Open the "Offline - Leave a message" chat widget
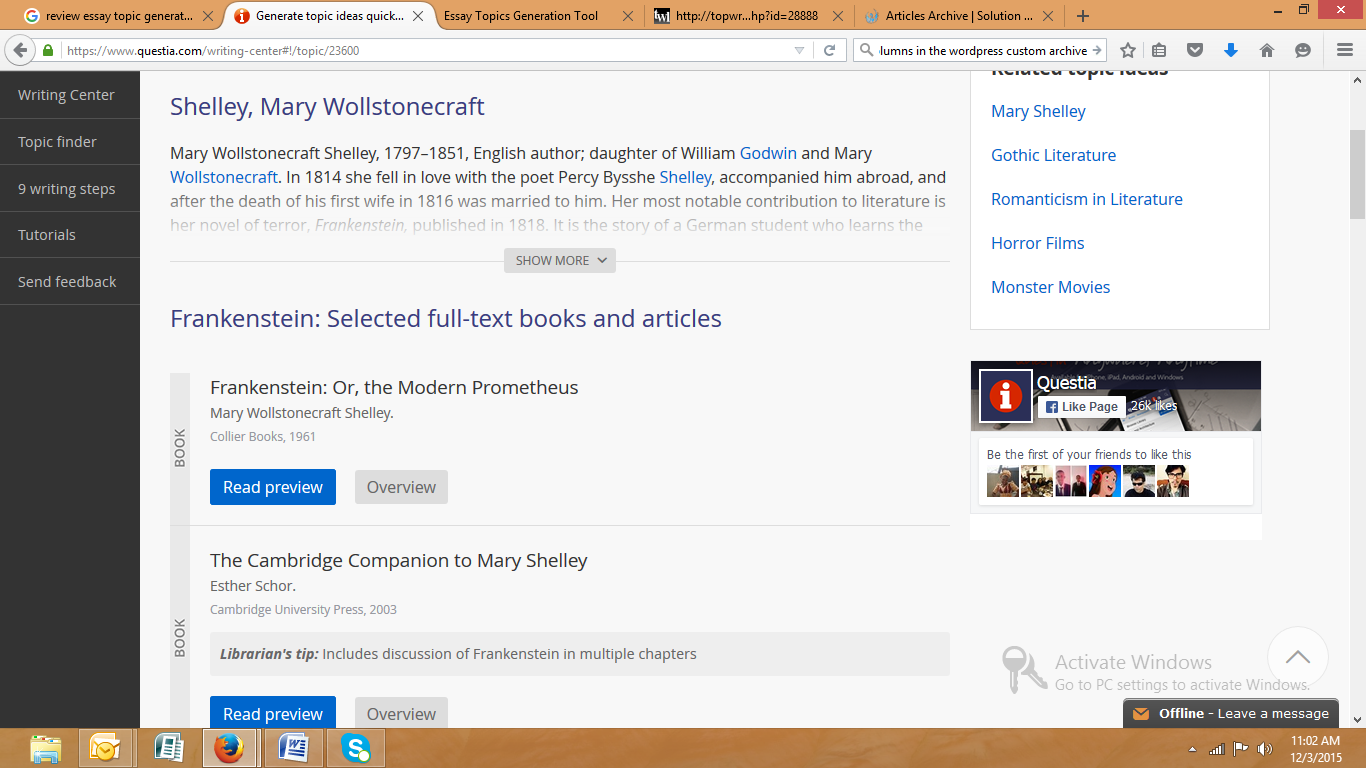This screenshot has height=768, width=1366. click(x=1231, y=713)
